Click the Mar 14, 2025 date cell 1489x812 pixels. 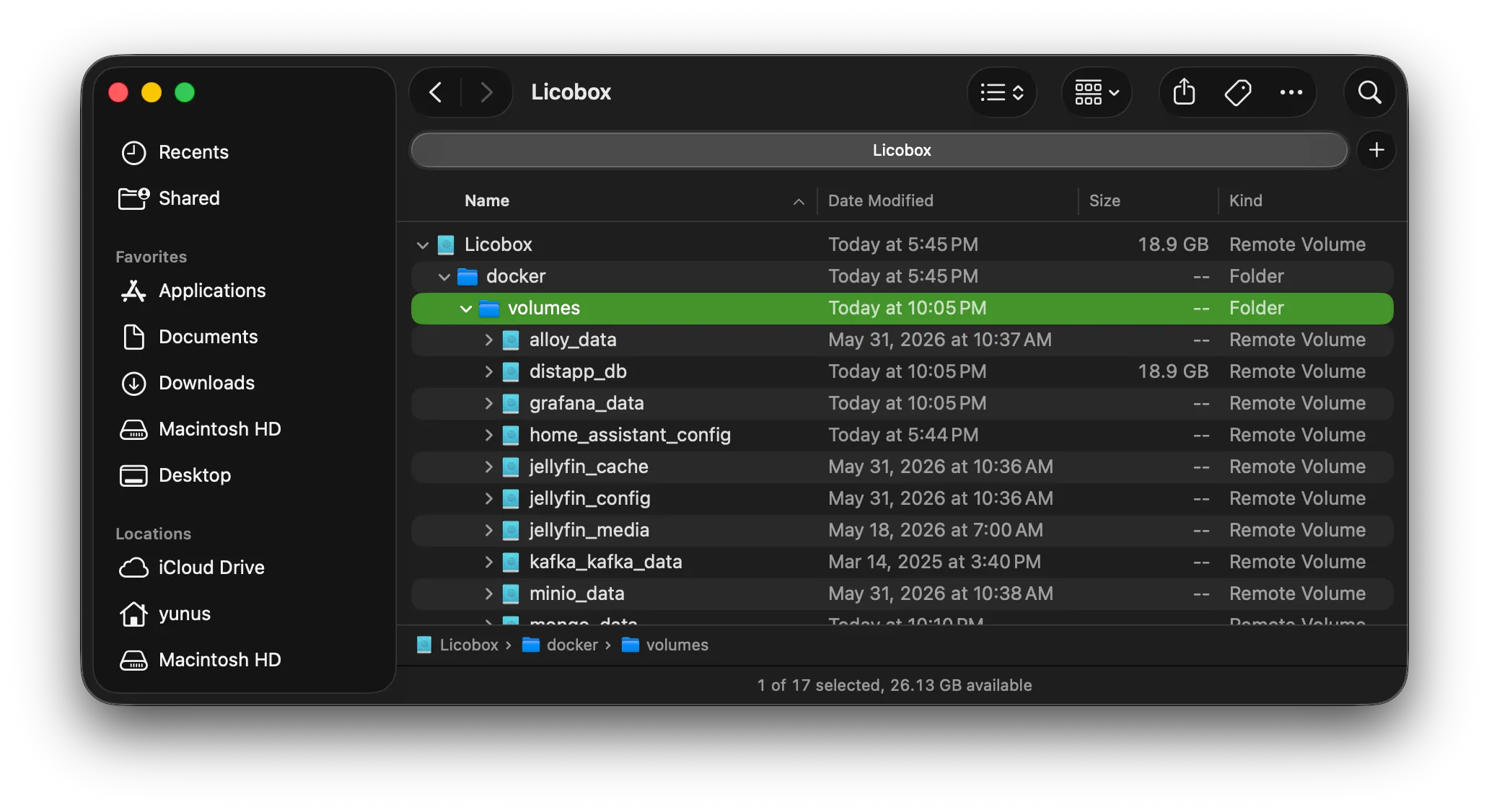click(934, 562)
